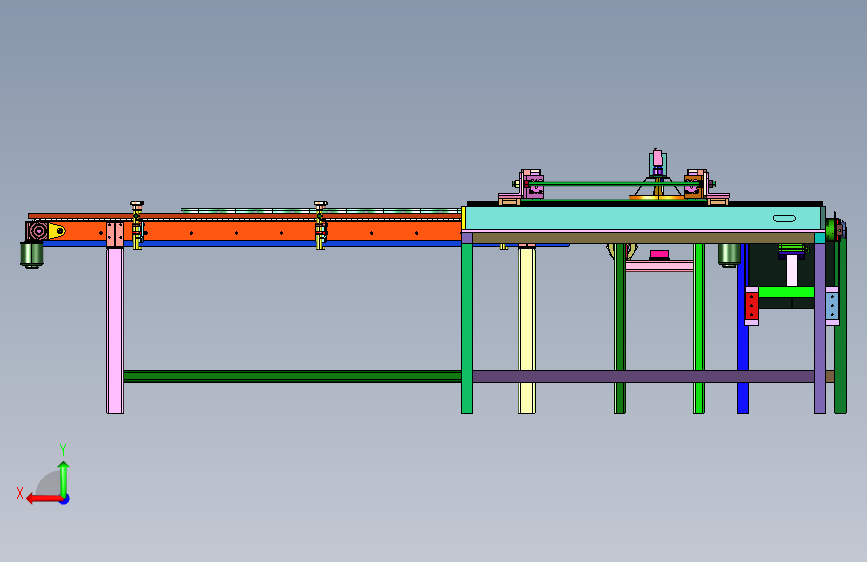
Task: Click the red X axis arrow on triad
Action: tap(43, 499)
